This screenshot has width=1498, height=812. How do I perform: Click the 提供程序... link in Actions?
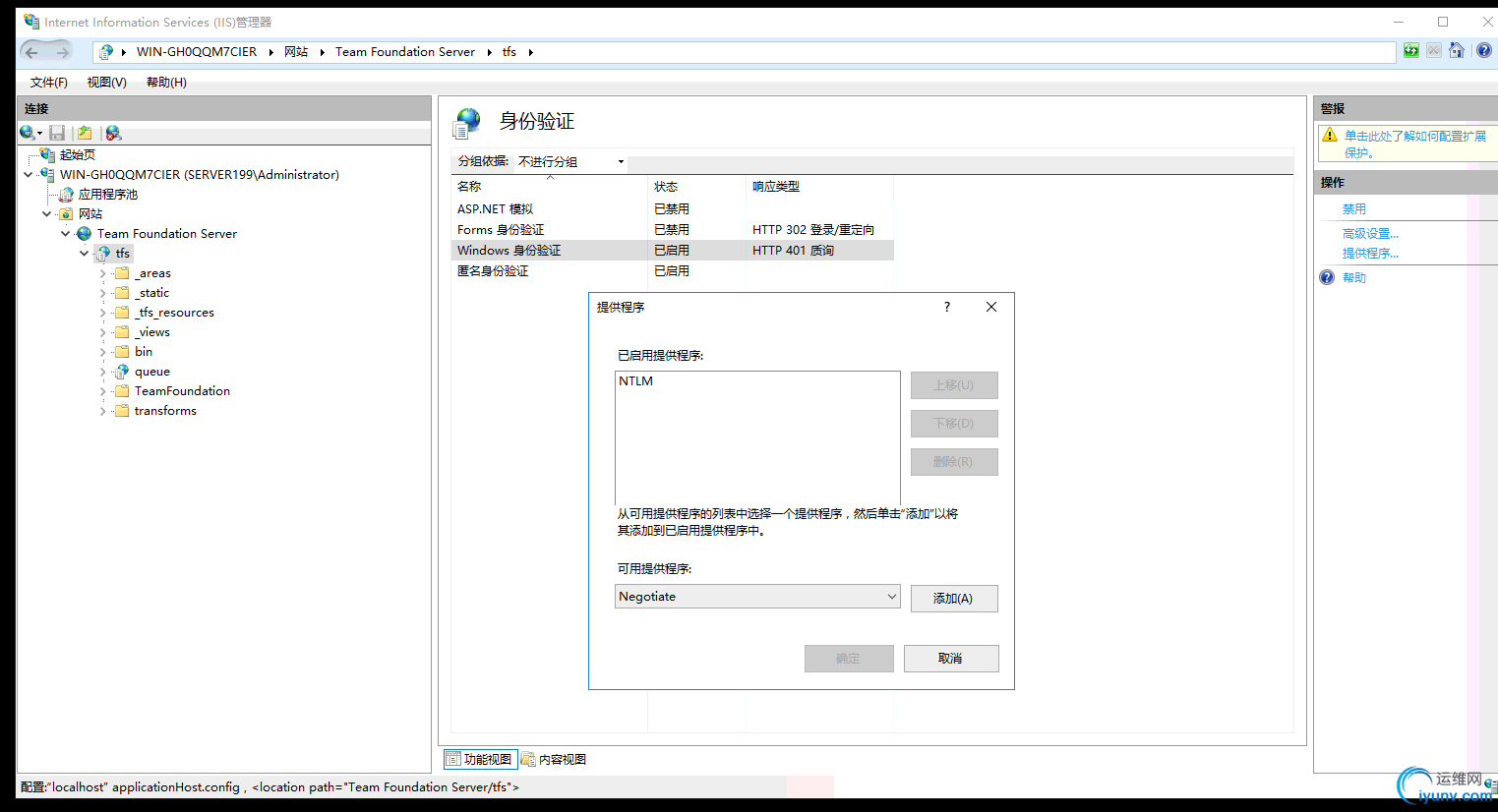[x=1370, y=254]
